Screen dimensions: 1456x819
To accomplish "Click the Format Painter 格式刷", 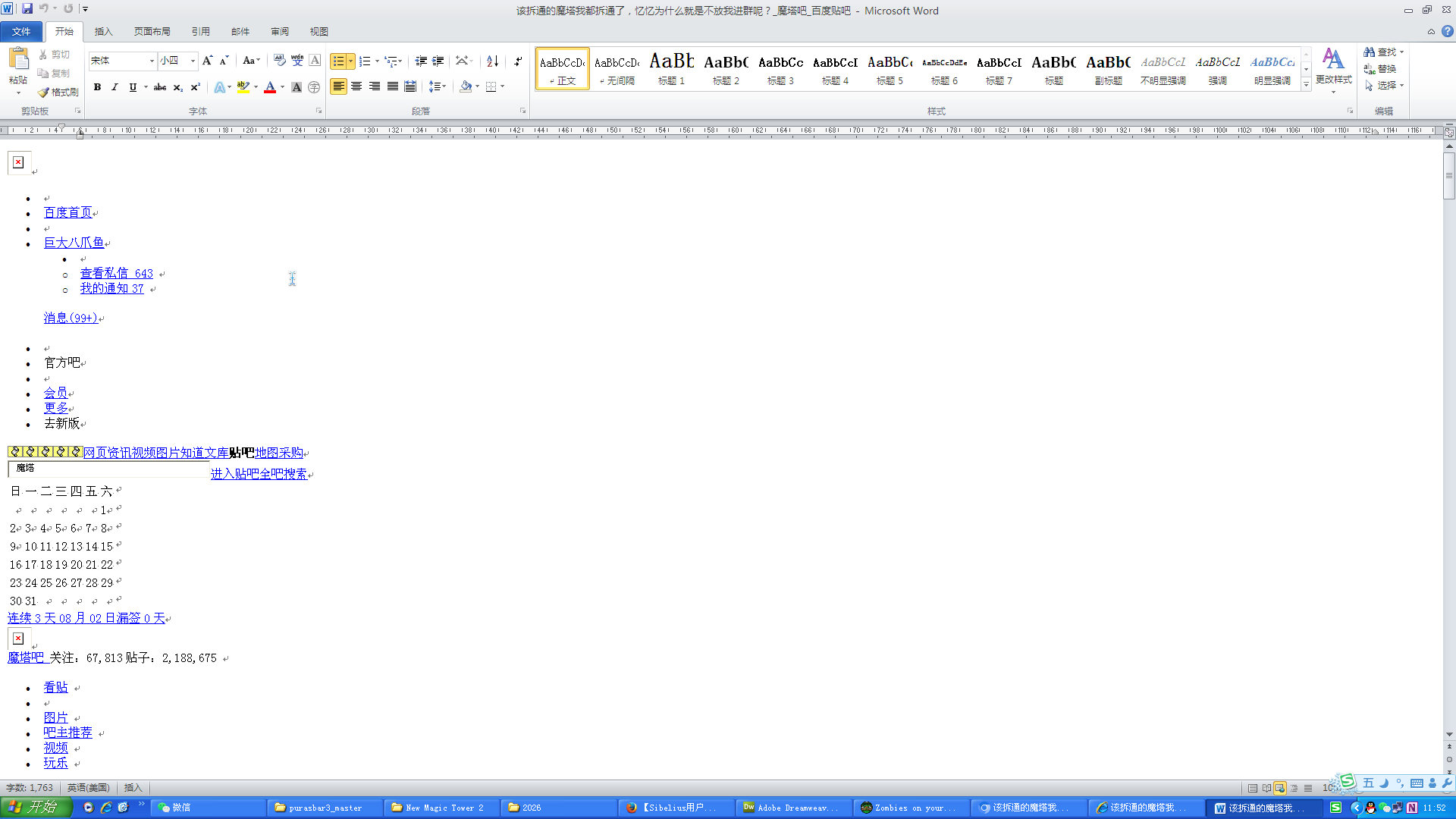I will point(58,92).
